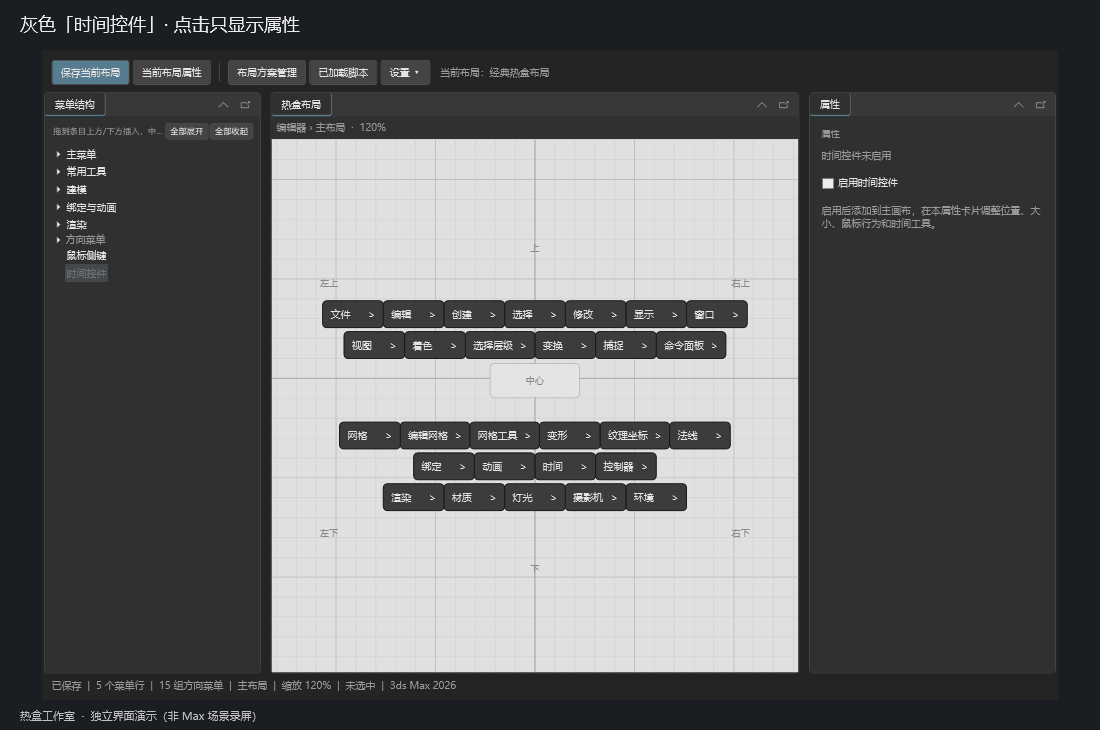The image size is (1100, 730).
Task: Click the 编辑器 breadcrumb text
Action: (291, 128)
